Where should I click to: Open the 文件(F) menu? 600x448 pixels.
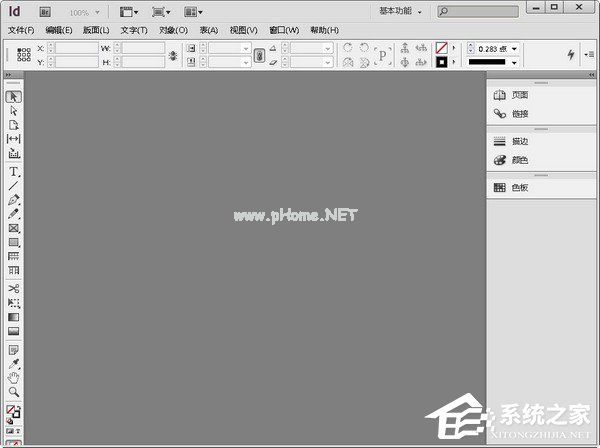[x=21, y=30]
